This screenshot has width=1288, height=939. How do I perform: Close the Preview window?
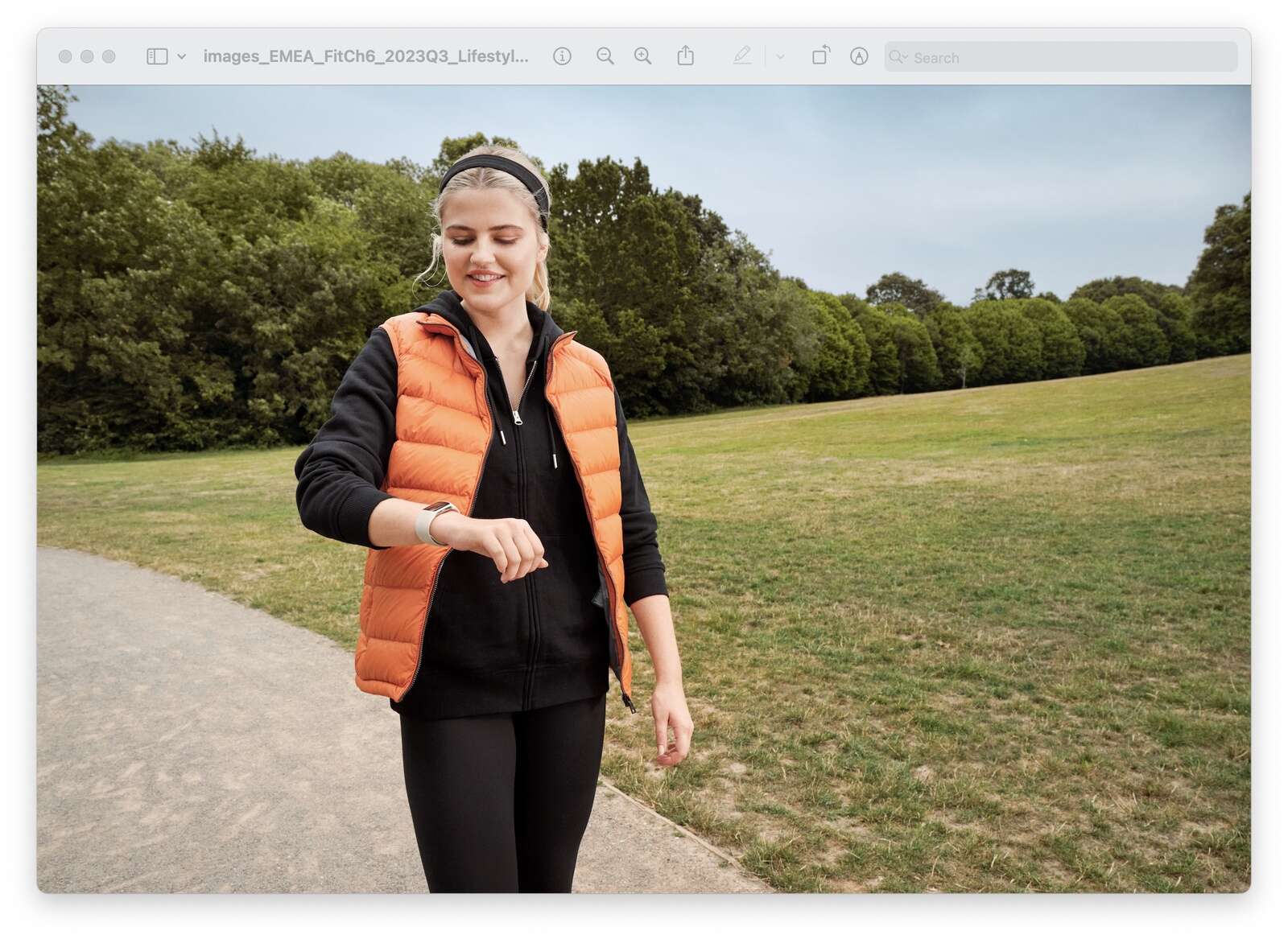point(65,56)
